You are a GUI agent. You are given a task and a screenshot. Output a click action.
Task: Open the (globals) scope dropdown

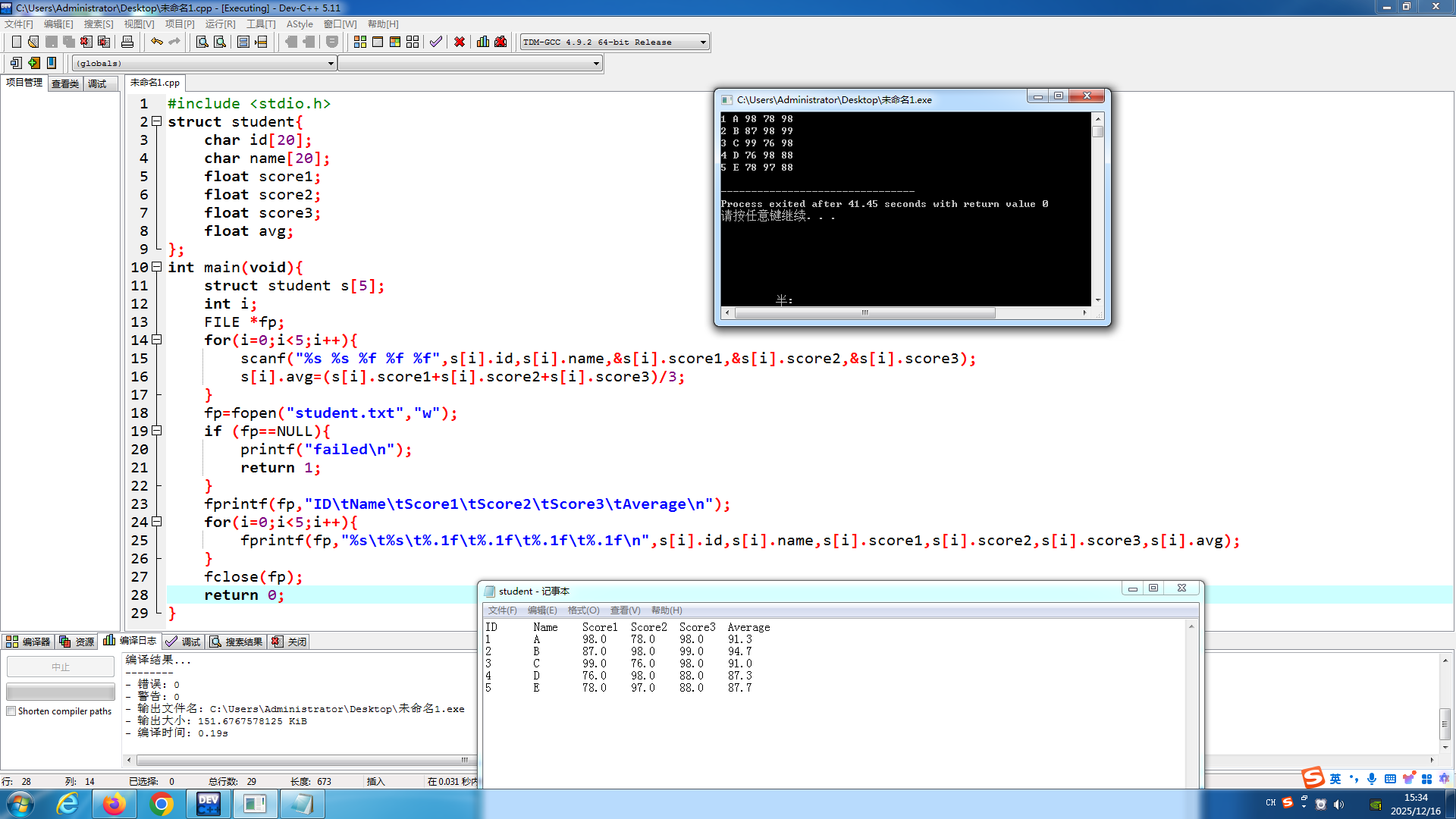331,64
